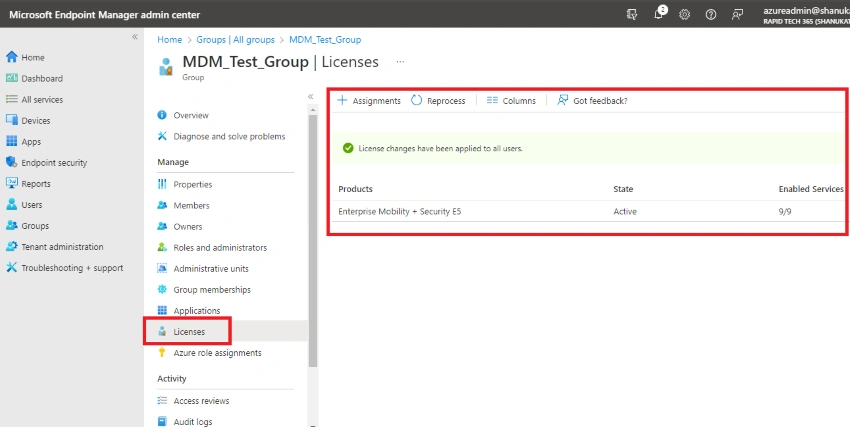Click Reprocess in the toolbar
The width and height of the screenshot is (850, 427).
tap(438, 101)
